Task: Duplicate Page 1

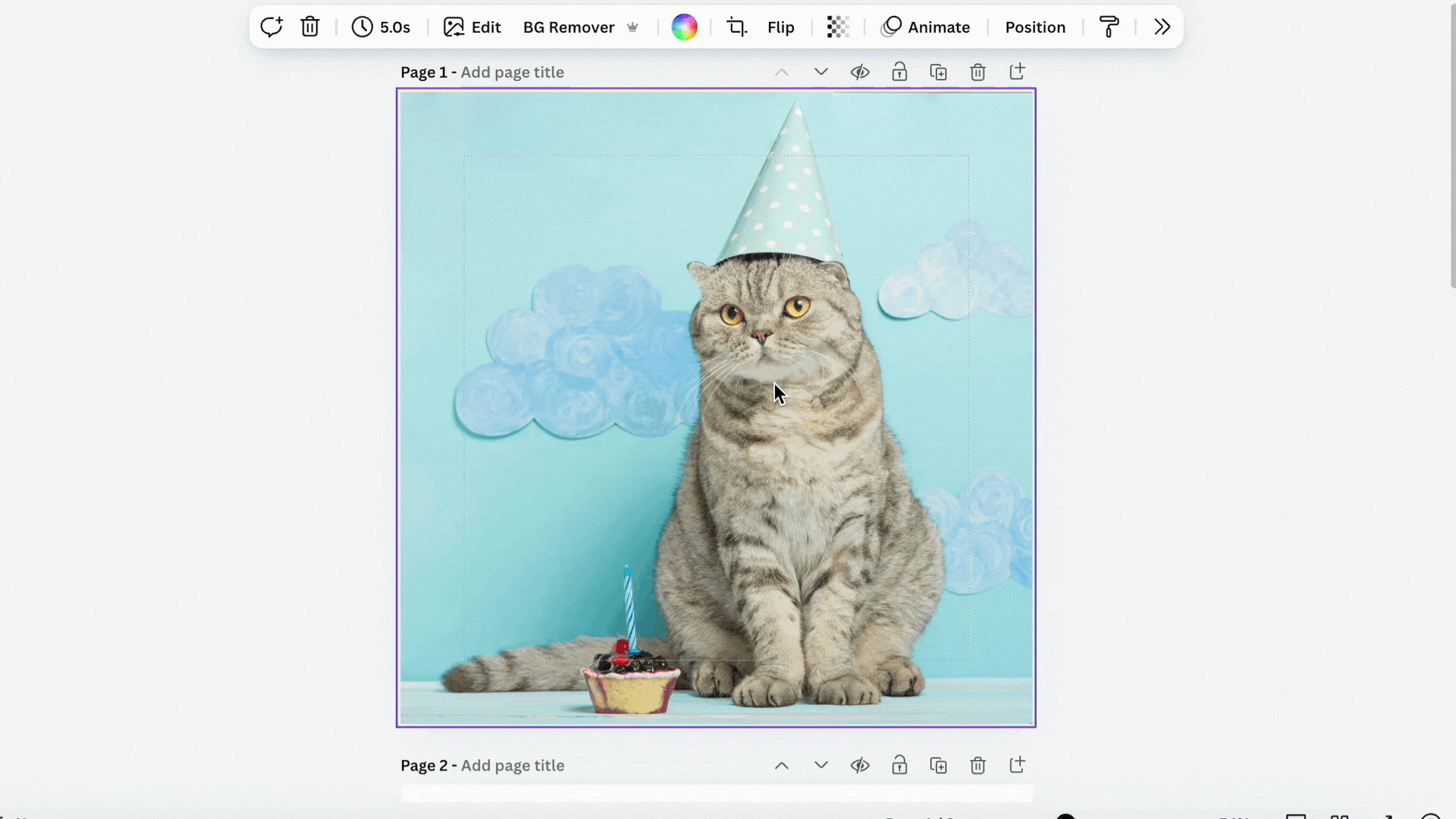Action: click(x=939, y=72)
